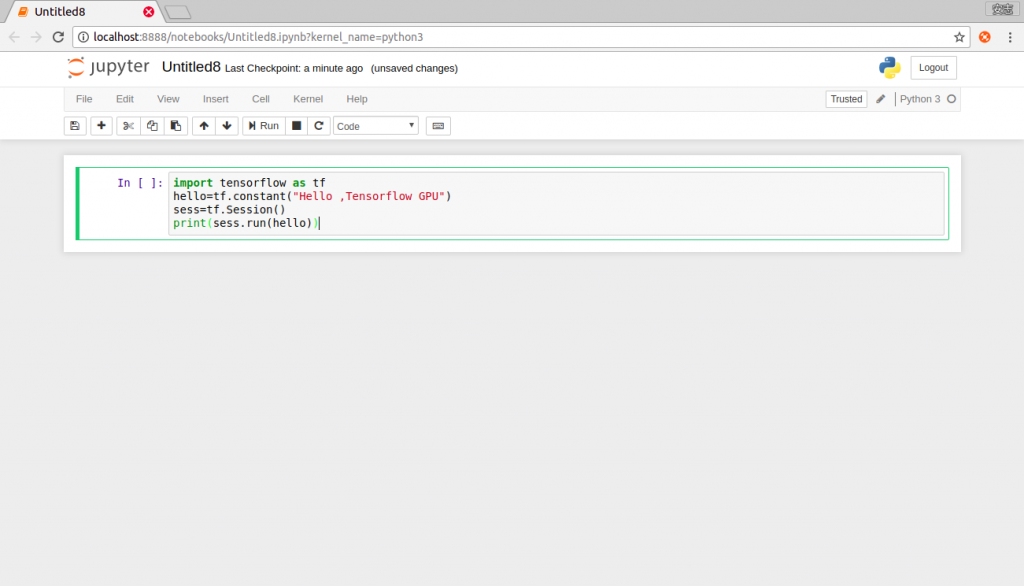The height and width of the screenshot is (586, 1024).
Task: Interrupt the kernel with stop icon
Action: tap(296, 126)
